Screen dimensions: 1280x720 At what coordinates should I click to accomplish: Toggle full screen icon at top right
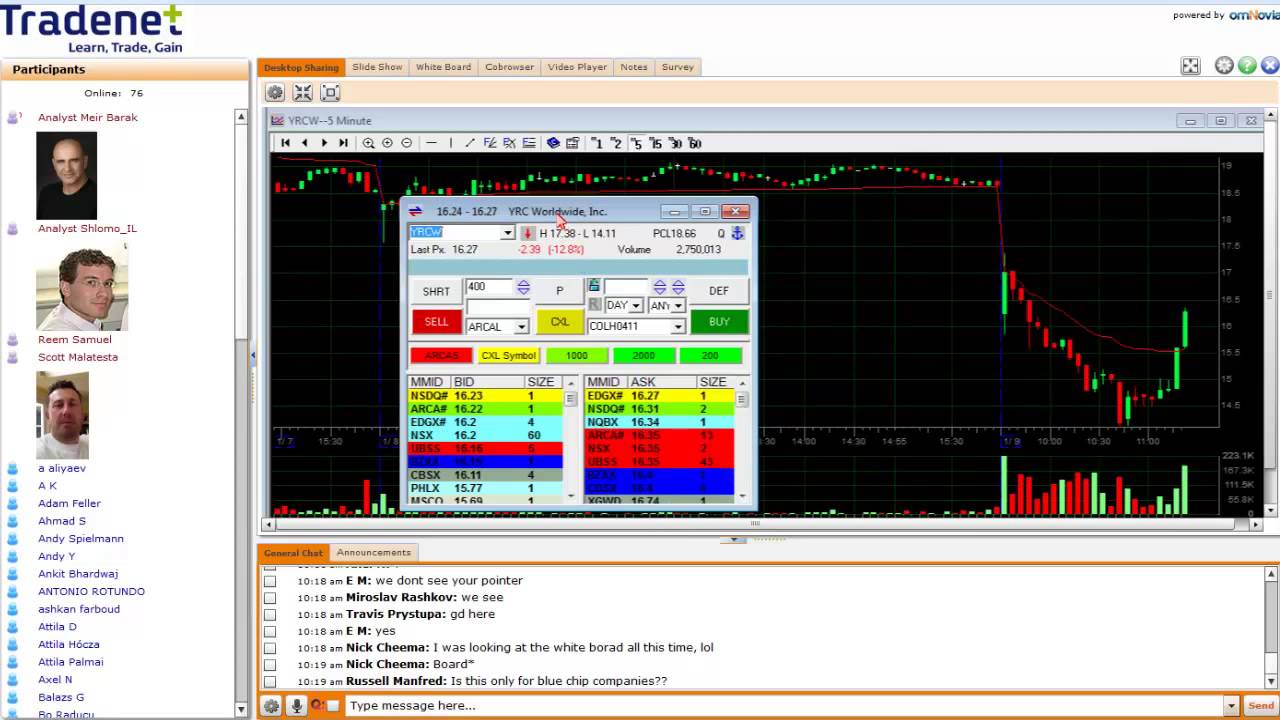click(1190, 66)
